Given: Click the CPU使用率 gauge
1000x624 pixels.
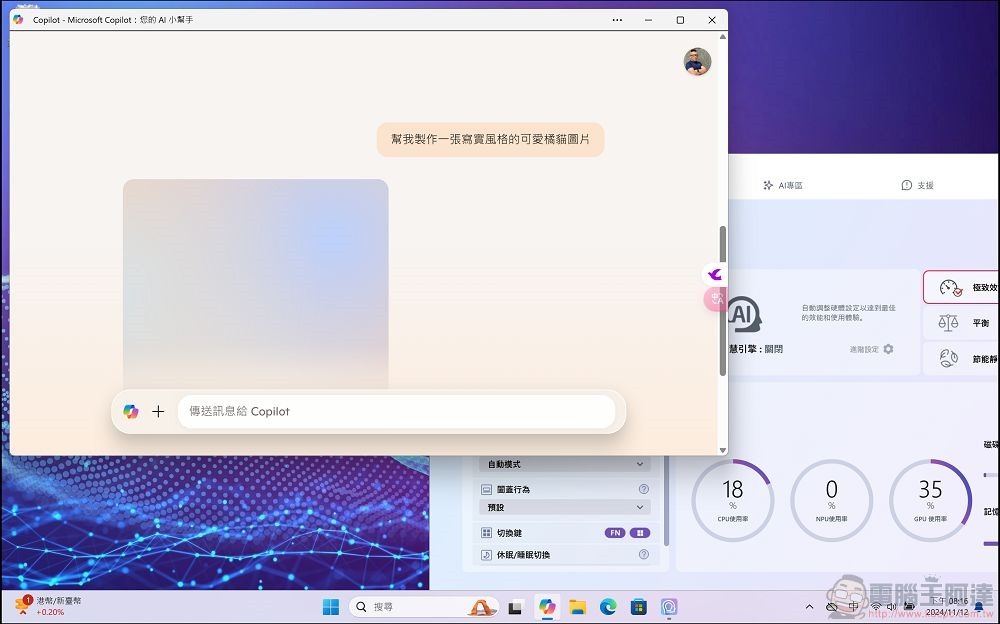Looking at the screenshot, I should pos(732,500).
